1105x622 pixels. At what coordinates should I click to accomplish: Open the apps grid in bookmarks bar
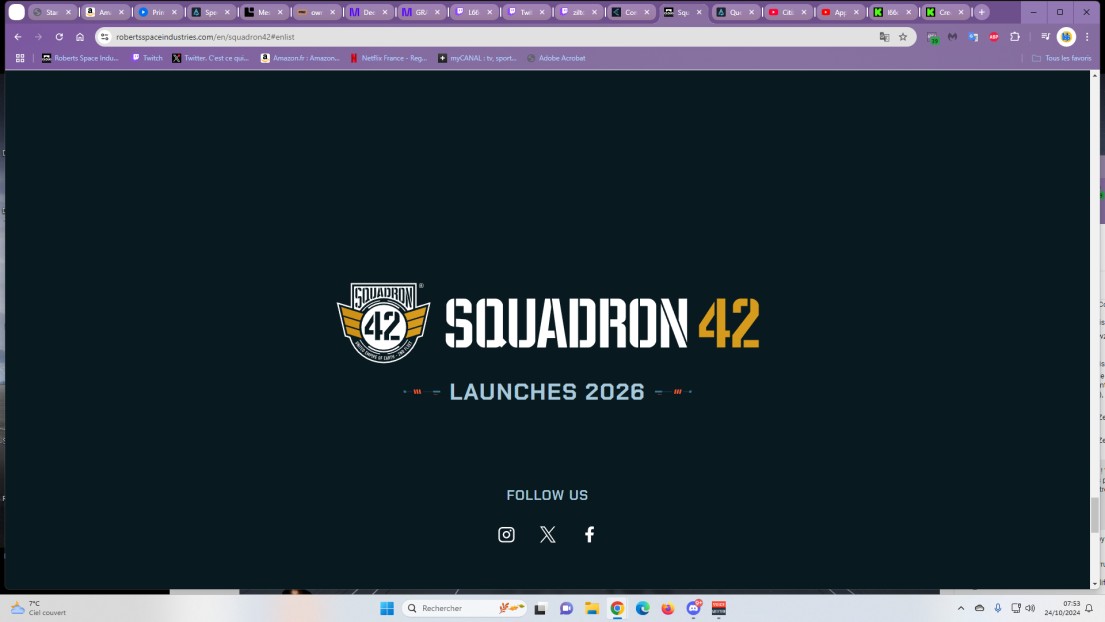(x=20, y=58)
